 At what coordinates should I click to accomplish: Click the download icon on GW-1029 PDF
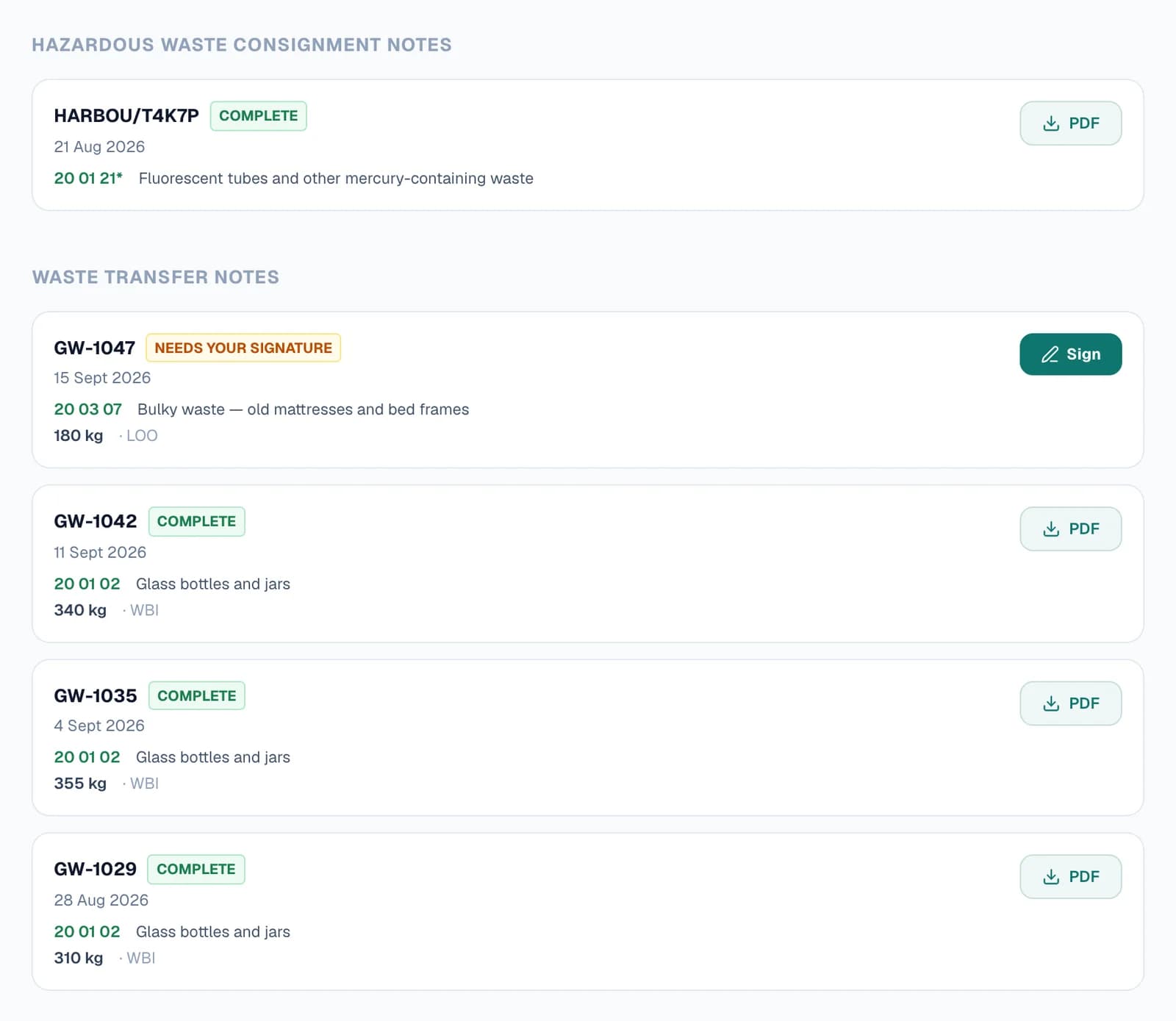(1051, 877)
